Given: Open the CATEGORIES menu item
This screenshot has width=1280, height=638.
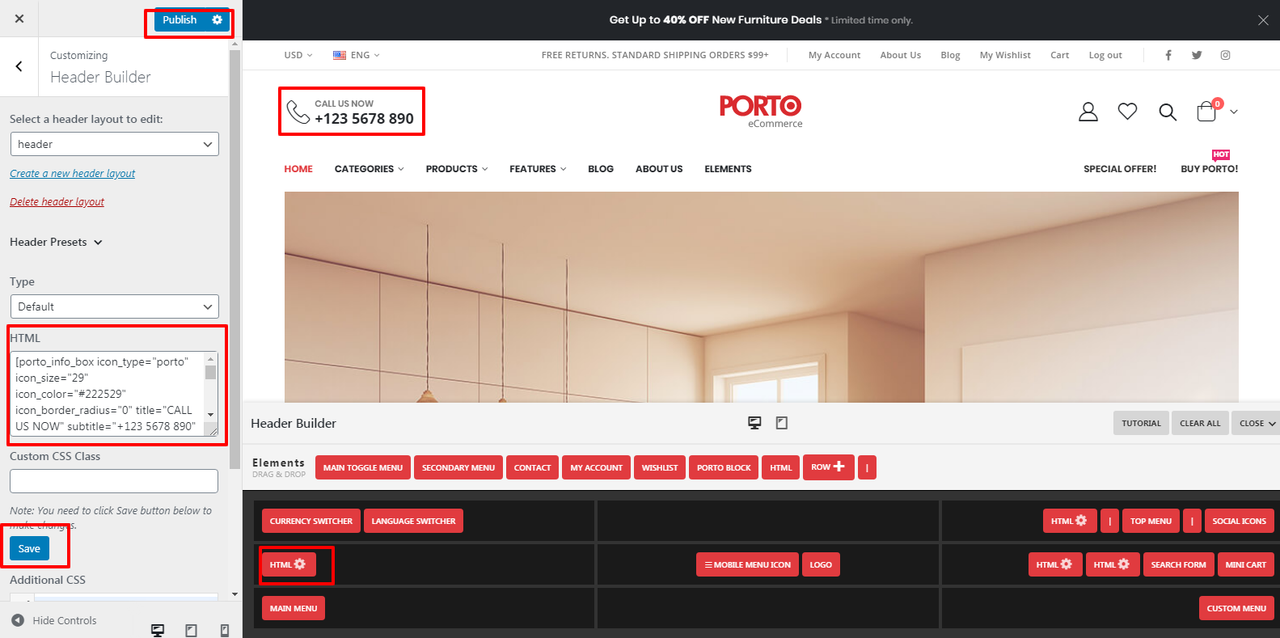Looking at the screenshot, I should point(369,169).
